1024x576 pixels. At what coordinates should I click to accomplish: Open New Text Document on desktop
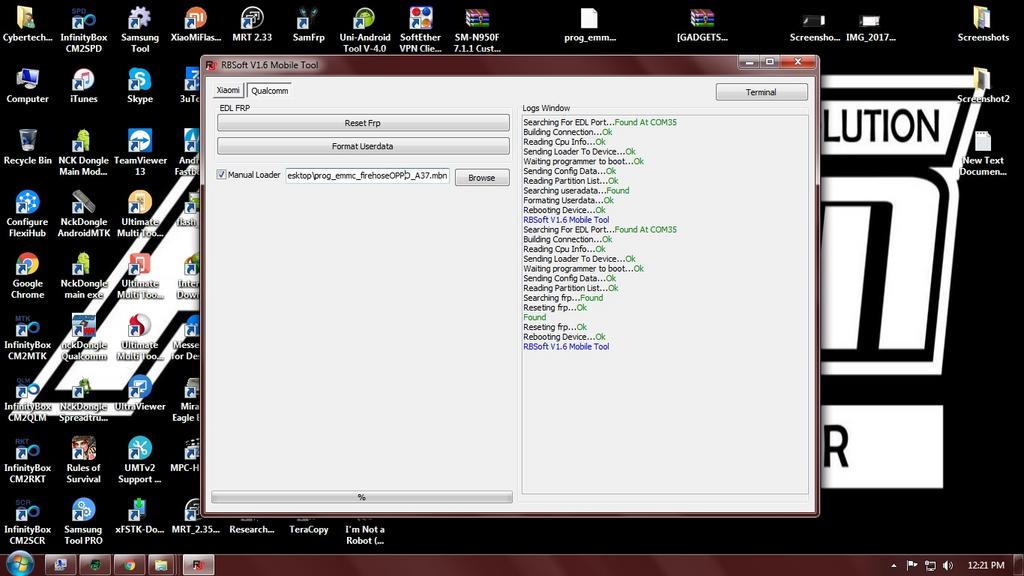coord(983,153)
